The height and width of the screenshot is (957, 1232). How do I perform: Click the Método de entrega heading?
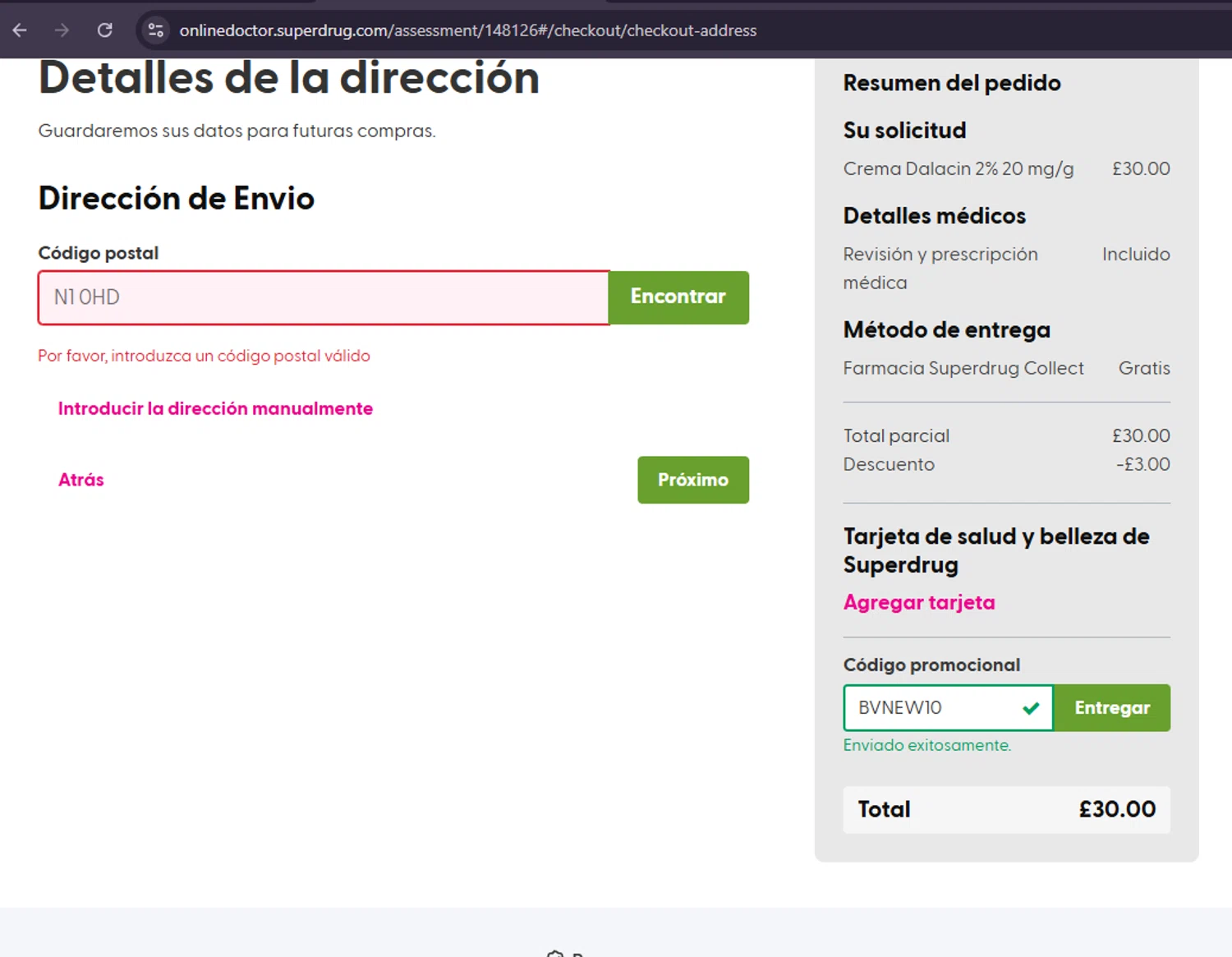coord(946,329)
